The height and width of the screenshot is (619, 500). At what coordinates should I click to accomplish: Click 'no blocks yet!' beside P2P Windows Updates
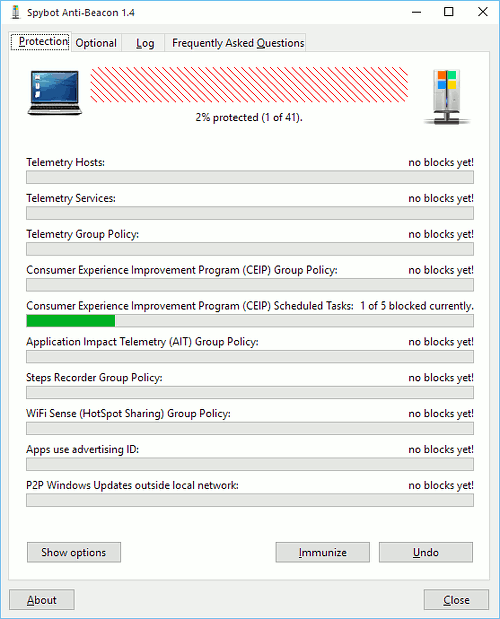point(441,485)
